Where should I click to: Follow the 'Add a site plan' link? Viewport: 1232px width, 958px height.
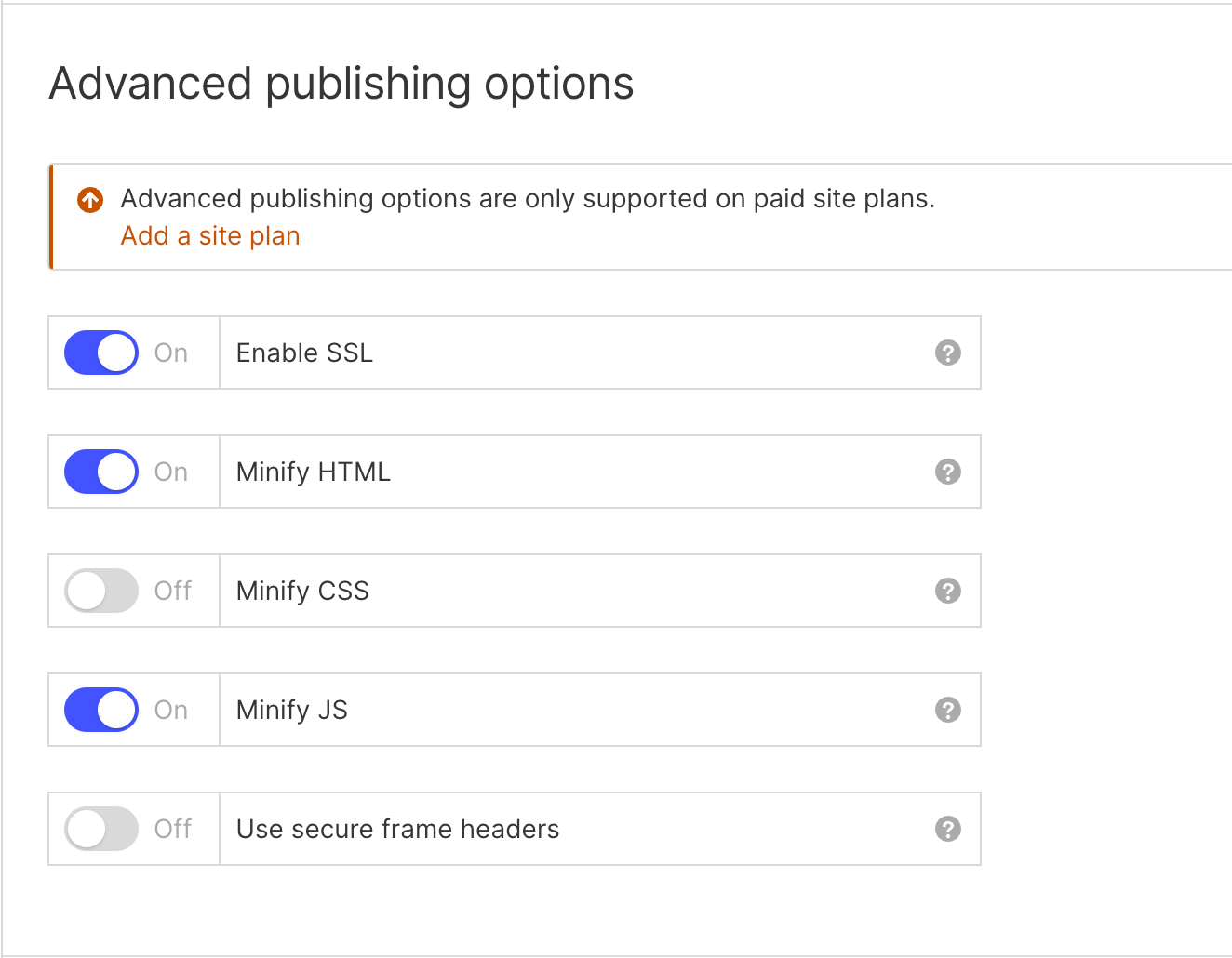point(210,236)
